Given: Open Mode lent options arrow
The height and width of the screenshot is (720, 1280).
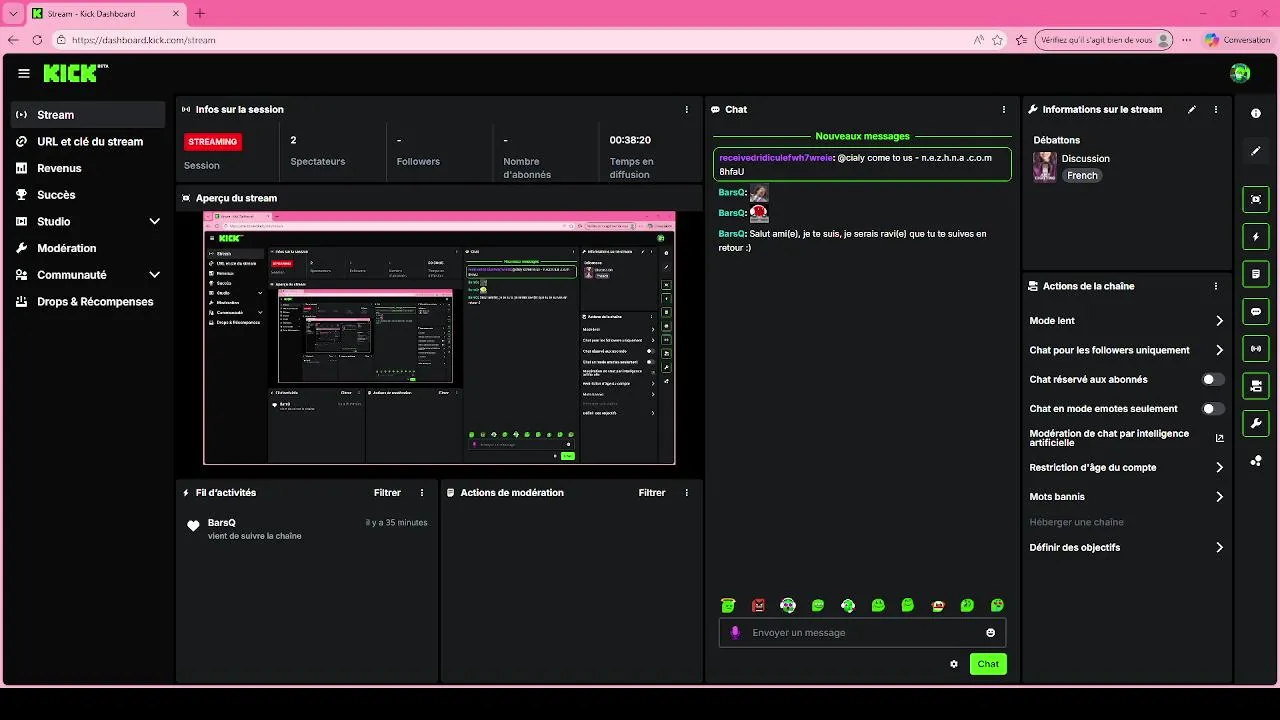Looking at the screenshot, I should click(x=1219, y=321).
